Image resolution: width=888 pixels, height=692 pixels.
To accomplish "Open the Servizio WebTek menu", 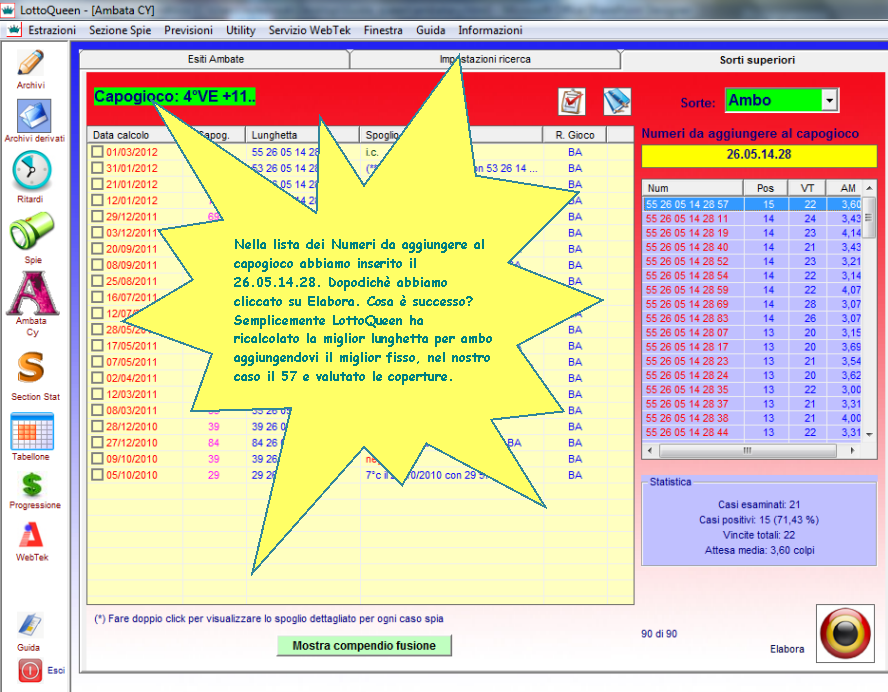I will [310, 31].
